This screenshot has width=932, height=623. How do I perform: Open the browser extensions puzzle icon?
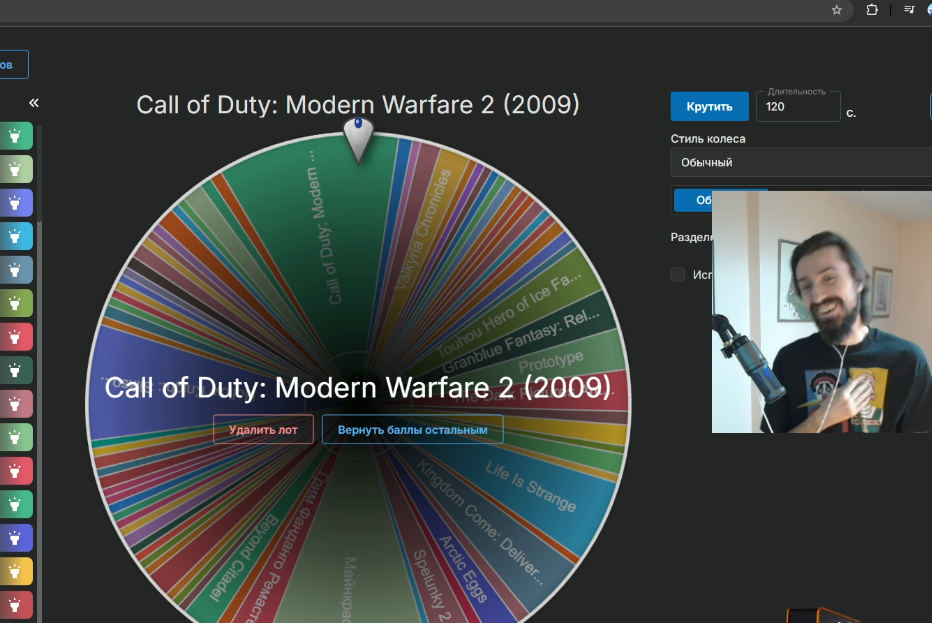click(871, 10)
